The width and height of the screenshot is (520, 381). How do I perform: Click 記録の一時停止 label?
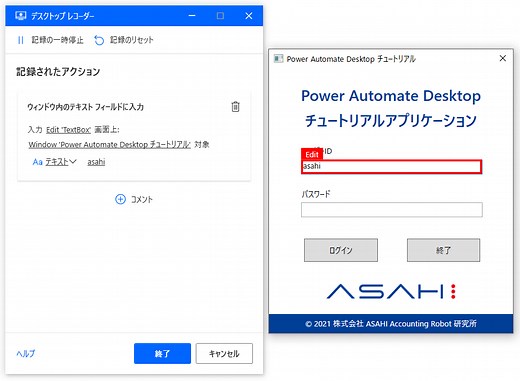click(x=57, y=40)
